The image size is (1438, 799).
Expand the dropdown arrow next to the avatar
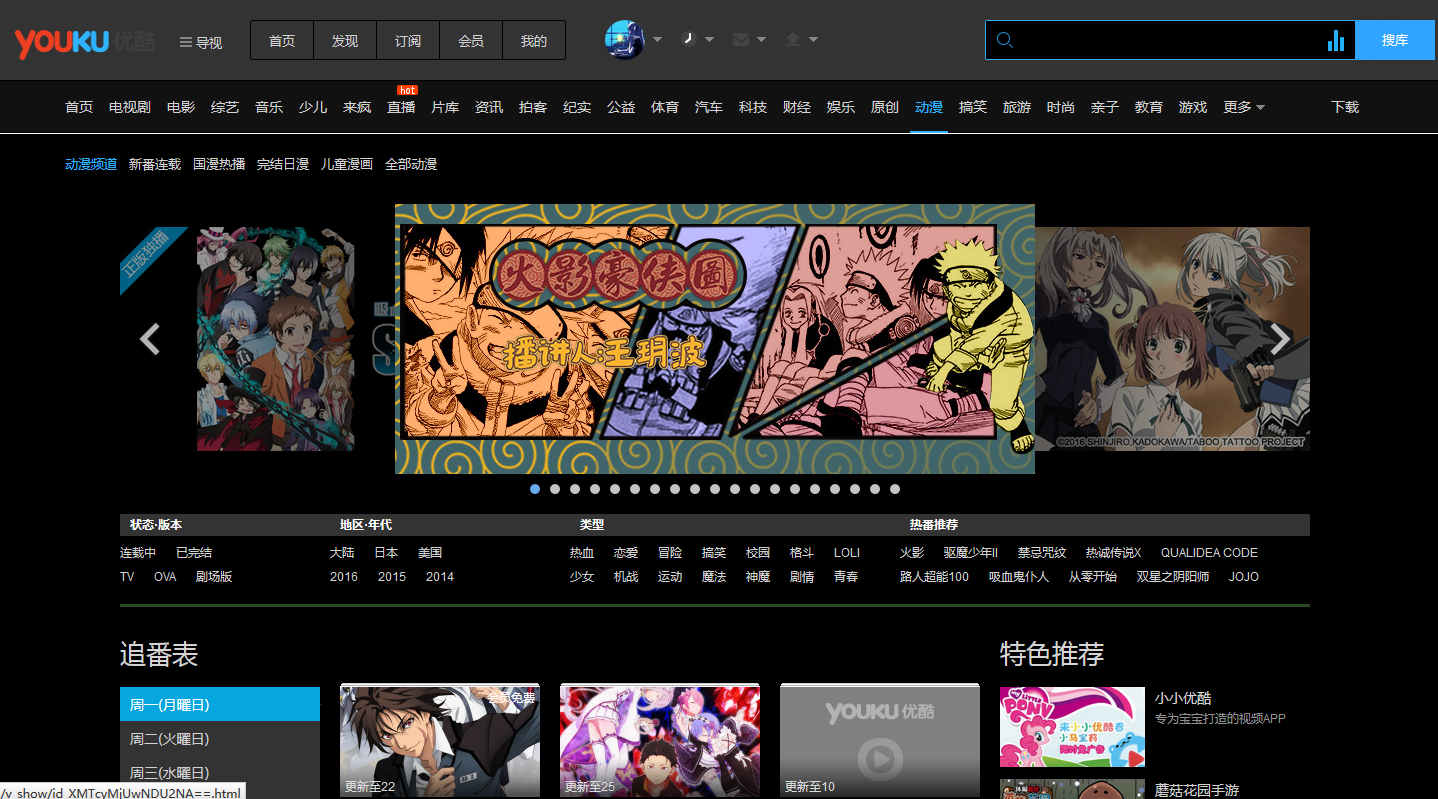tap(655, 38)
